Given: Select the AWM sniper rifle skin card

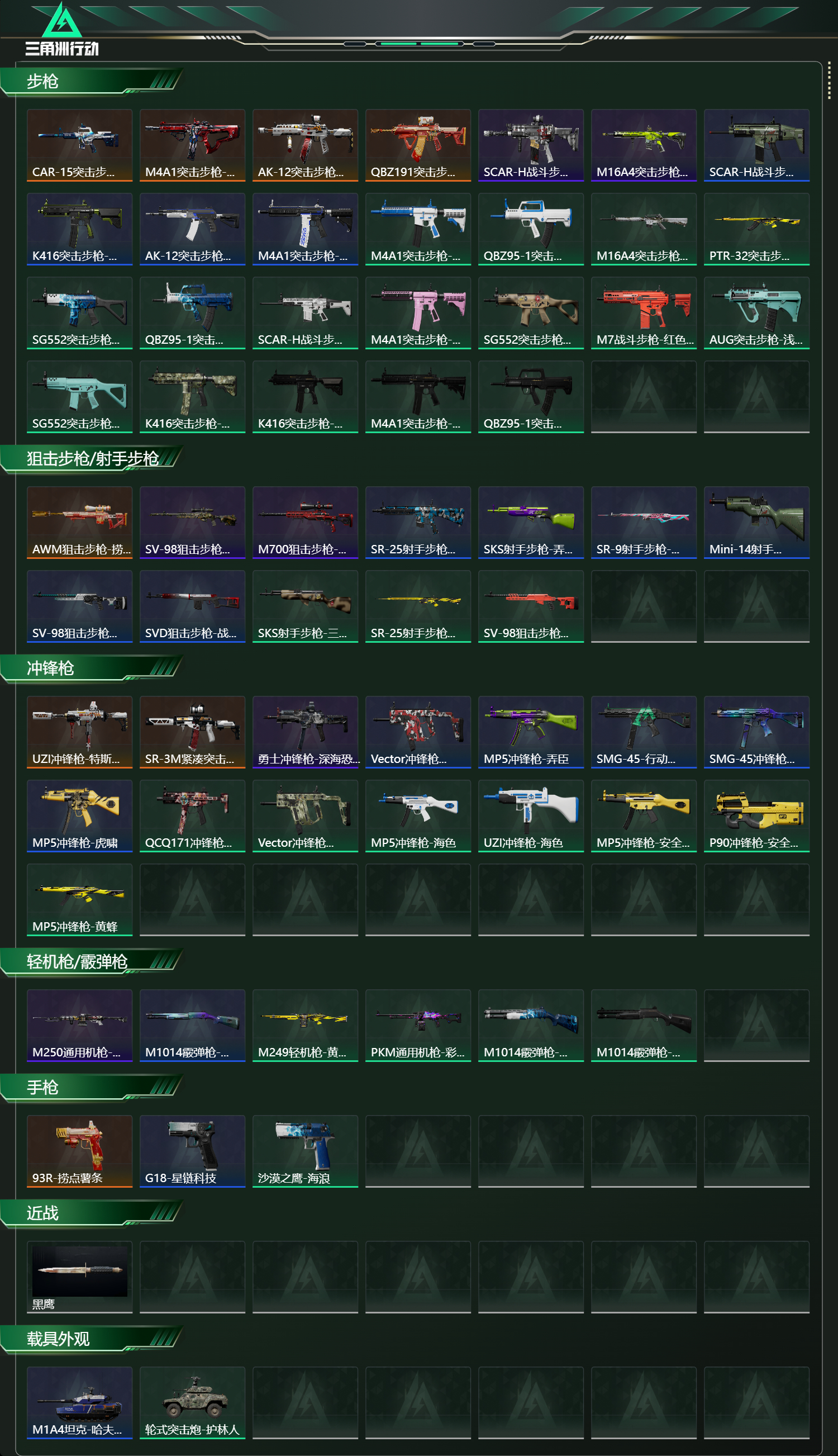Looking at the screenshot, I should [x=79, y=522].
